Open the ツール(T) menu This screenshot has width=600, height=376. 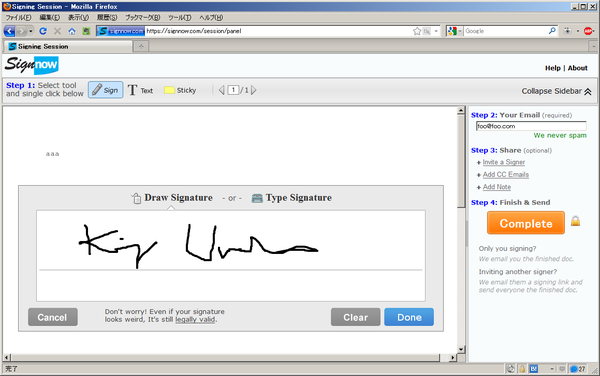[179, 17]
